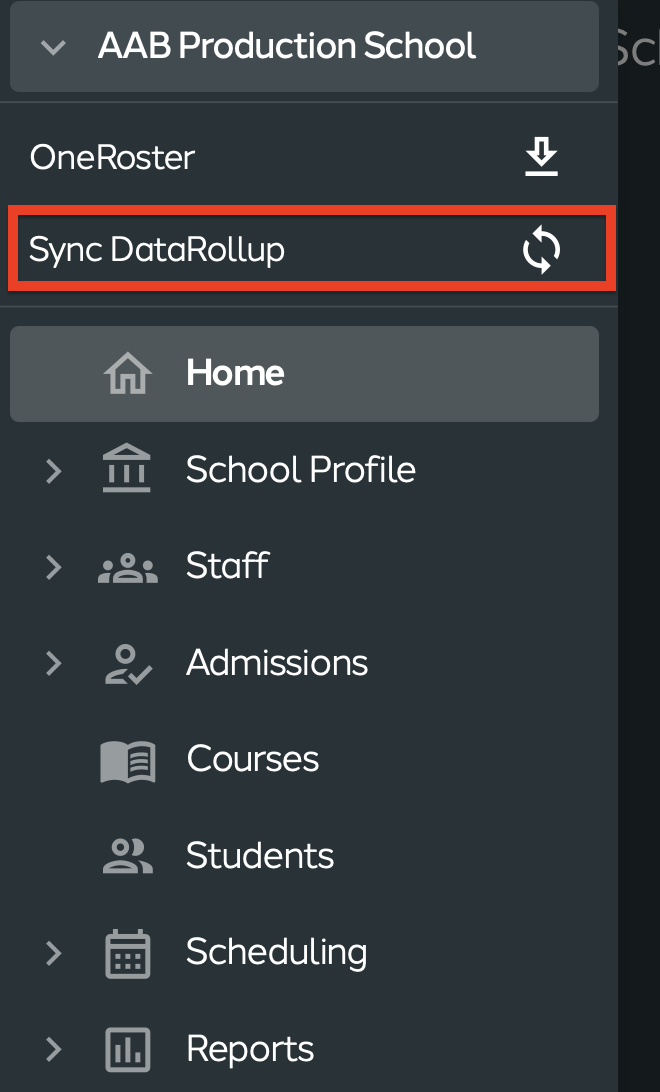Collapse the AAB Production School selector chevron
660x1092 pixels.
click(x=53, y=47)
